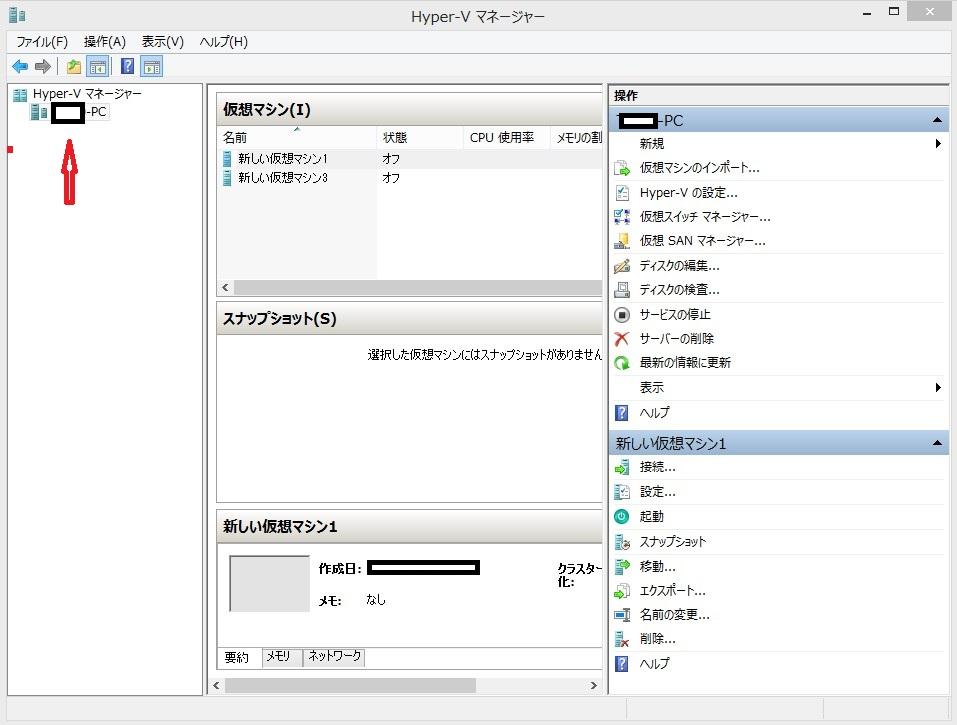957x725 pixels.
Task: Open ファイル(F) menu
Action: click(42, 41)
